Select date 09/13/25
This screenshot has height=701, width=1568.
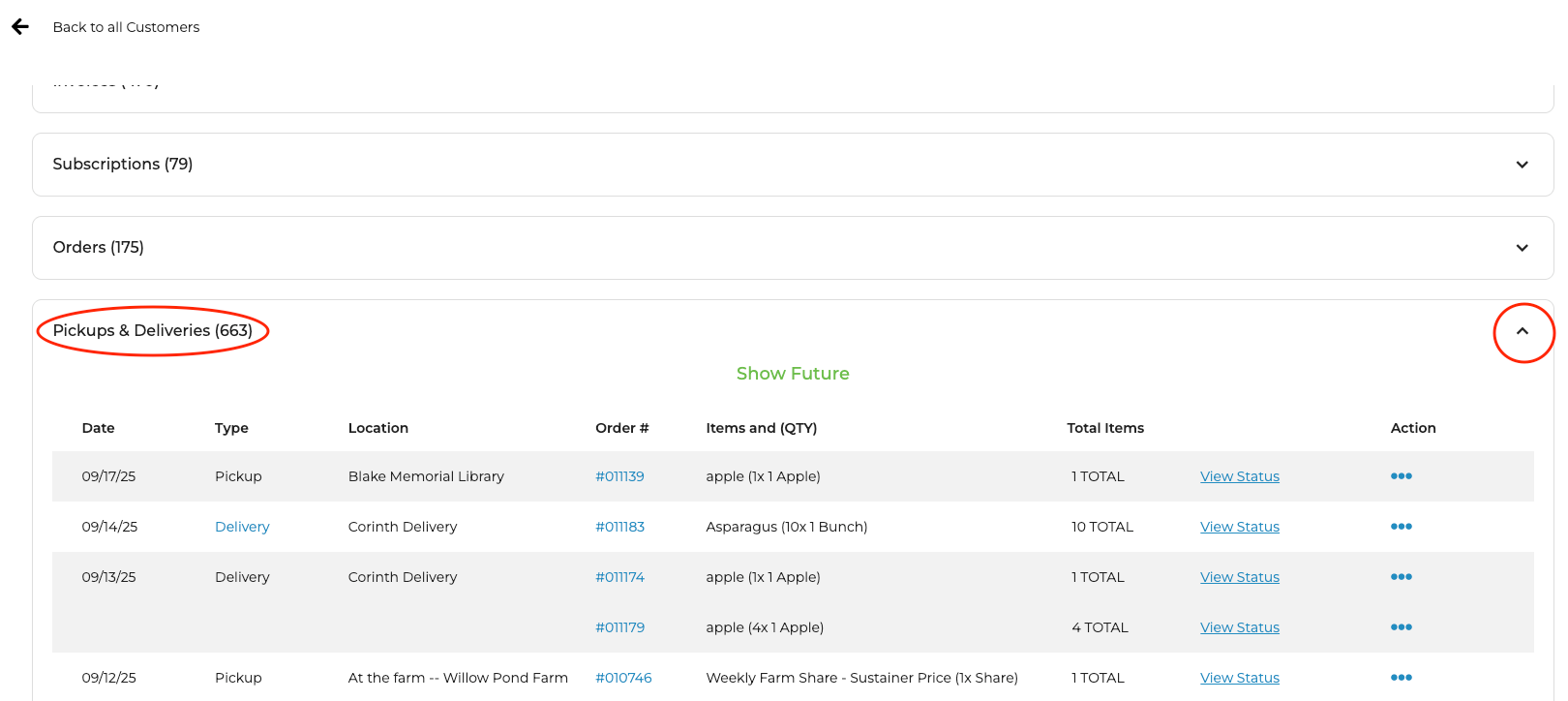(108, 577)
